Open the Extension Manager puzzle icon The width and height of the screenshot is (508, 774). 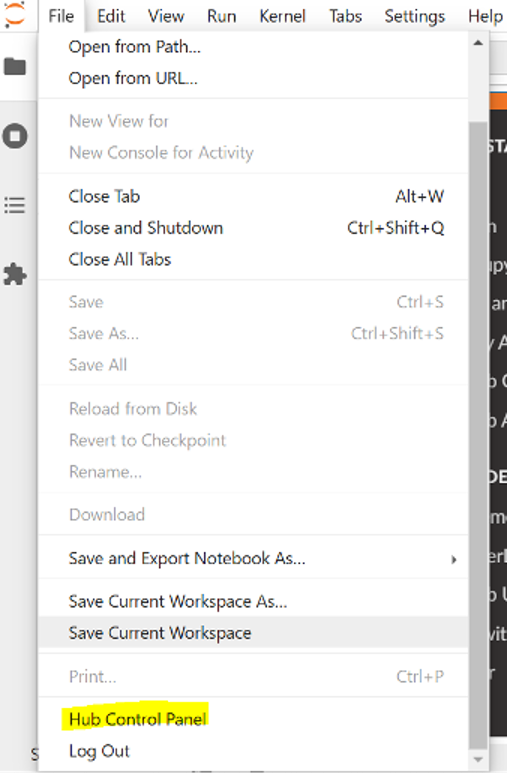pos(15,274)
